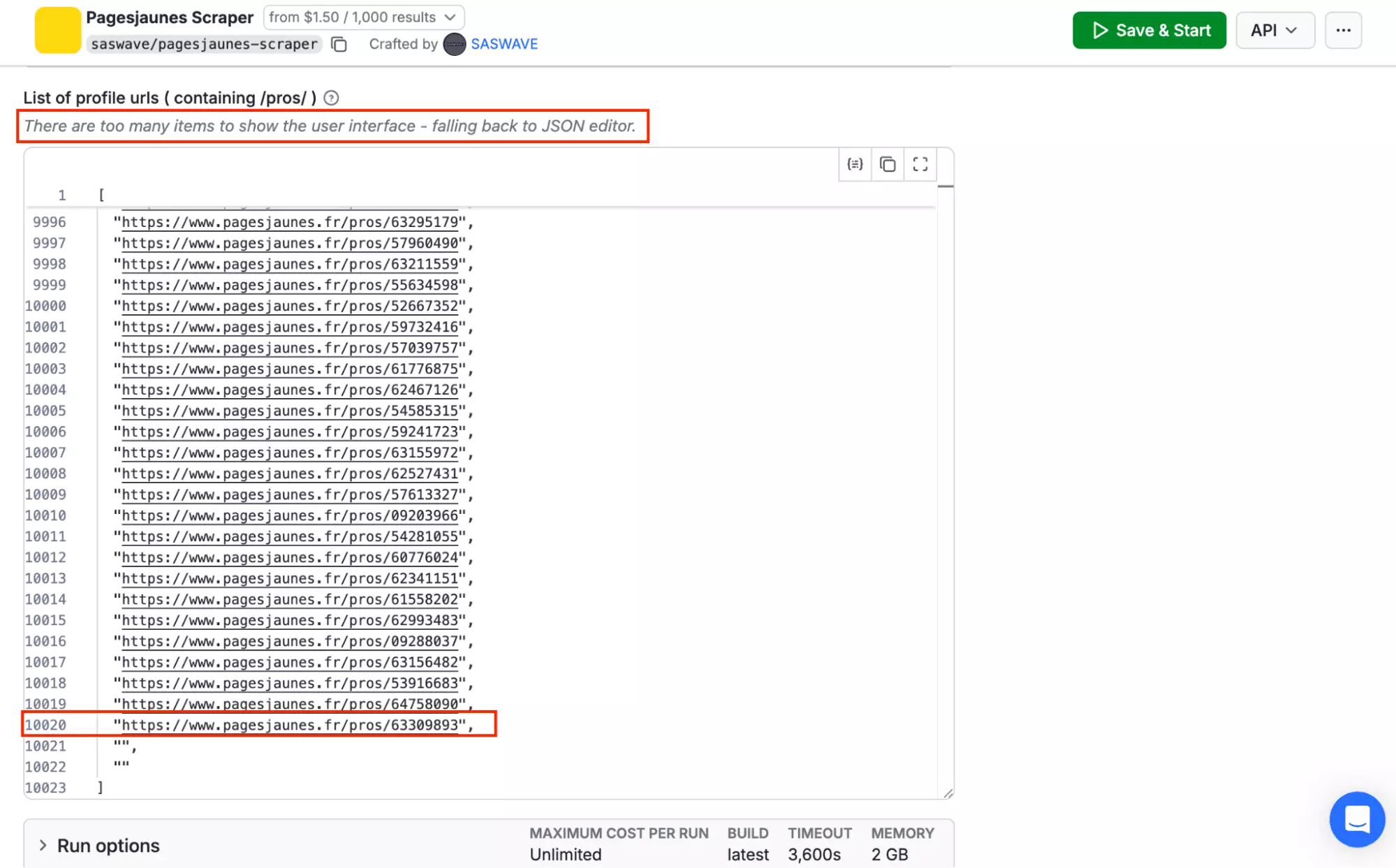The image size is (1396, 868).
Task: Click the yellow Pagesjaunes Scraper logo
Action: point(58,30)
